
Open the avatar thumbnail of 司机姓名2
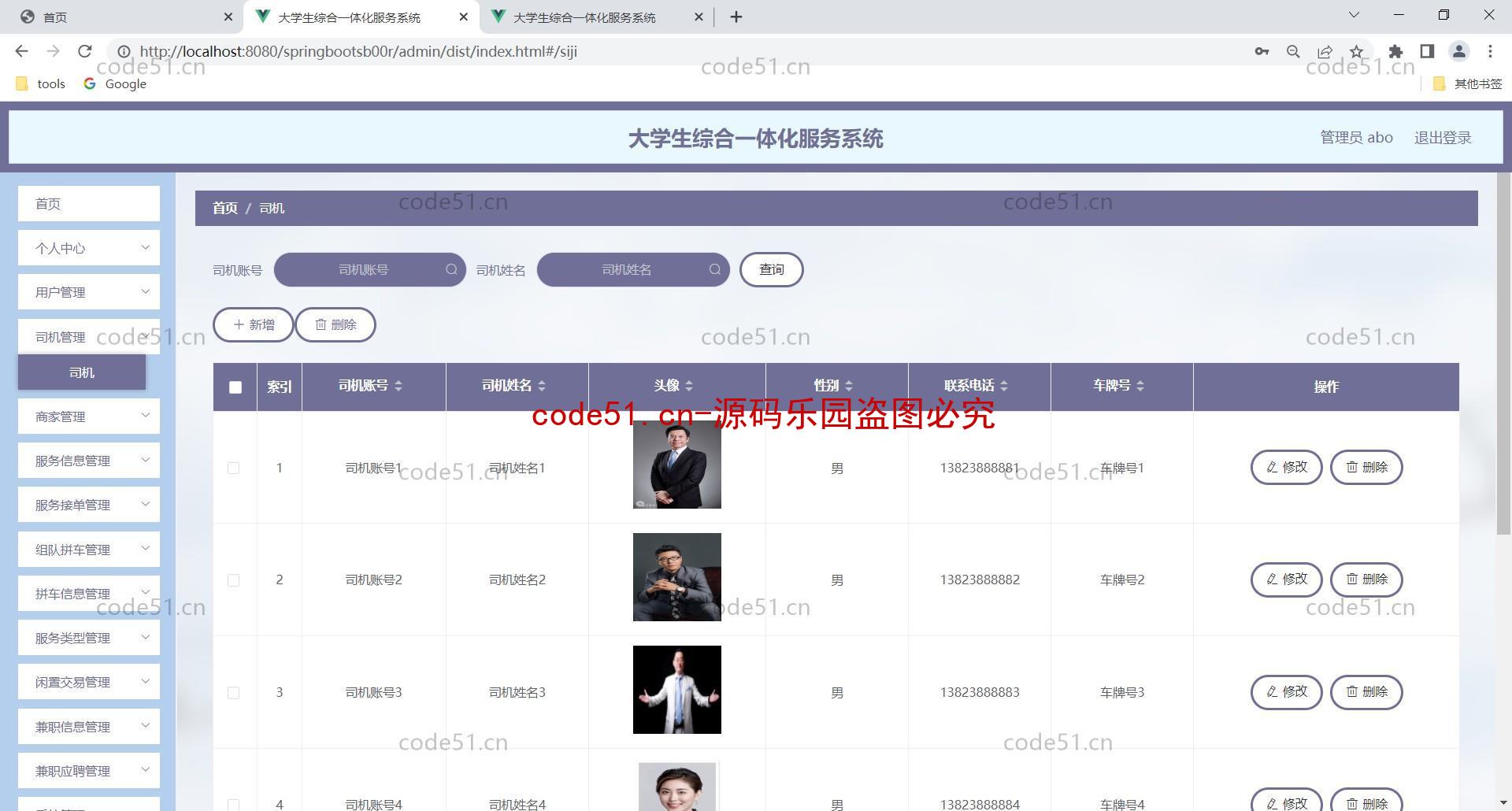tap(677, 577)
